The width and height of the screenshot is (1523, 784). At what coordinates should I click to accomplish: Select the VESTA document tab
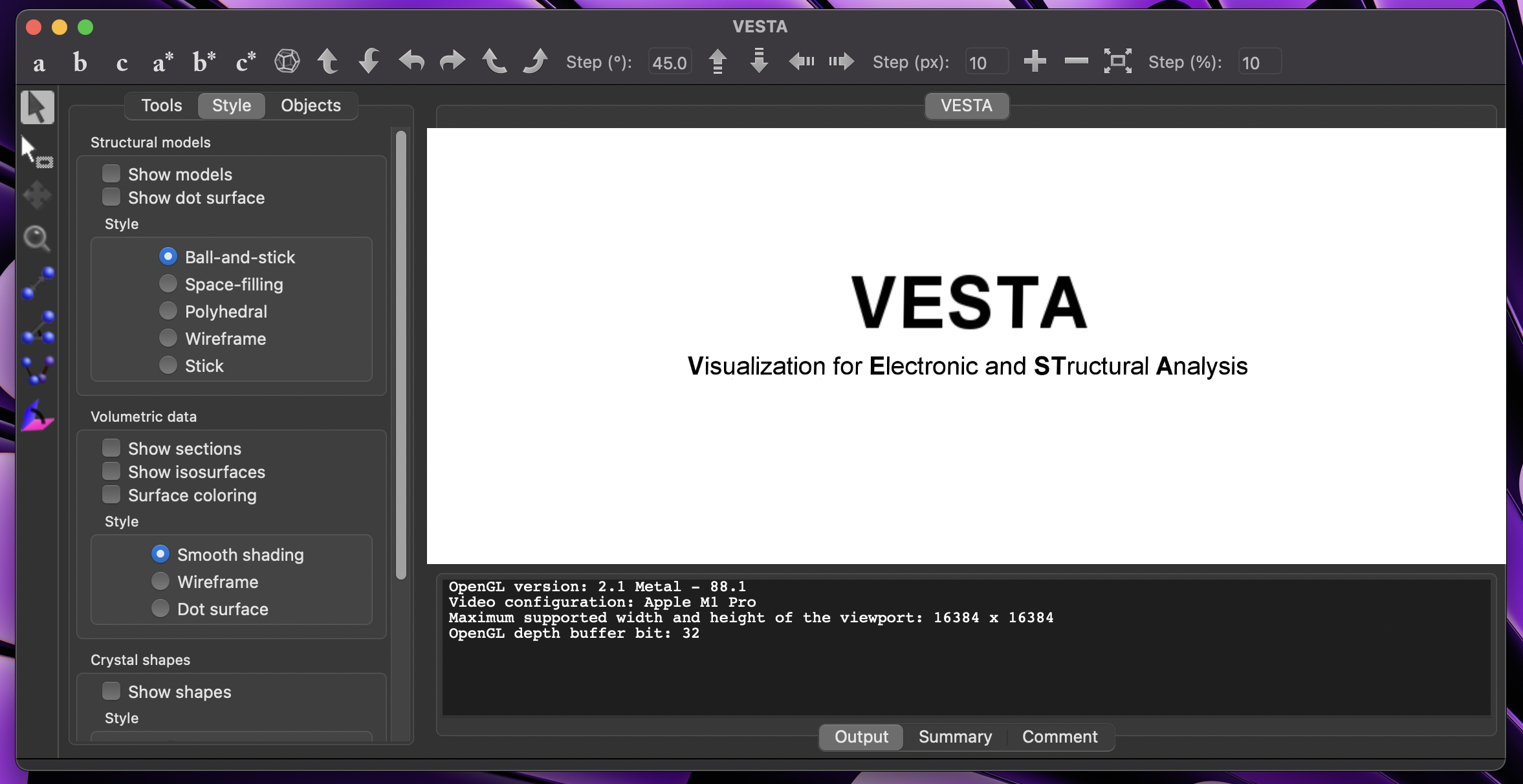coord(967,105)
